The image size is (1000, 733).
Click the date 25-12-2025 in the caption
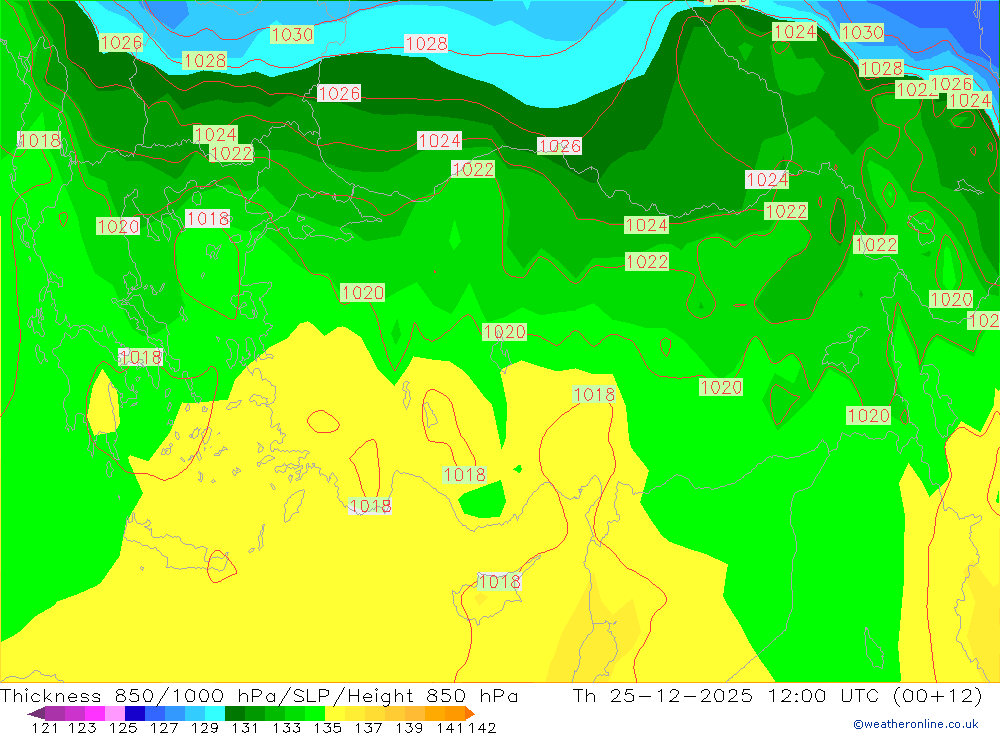point(681,695)
